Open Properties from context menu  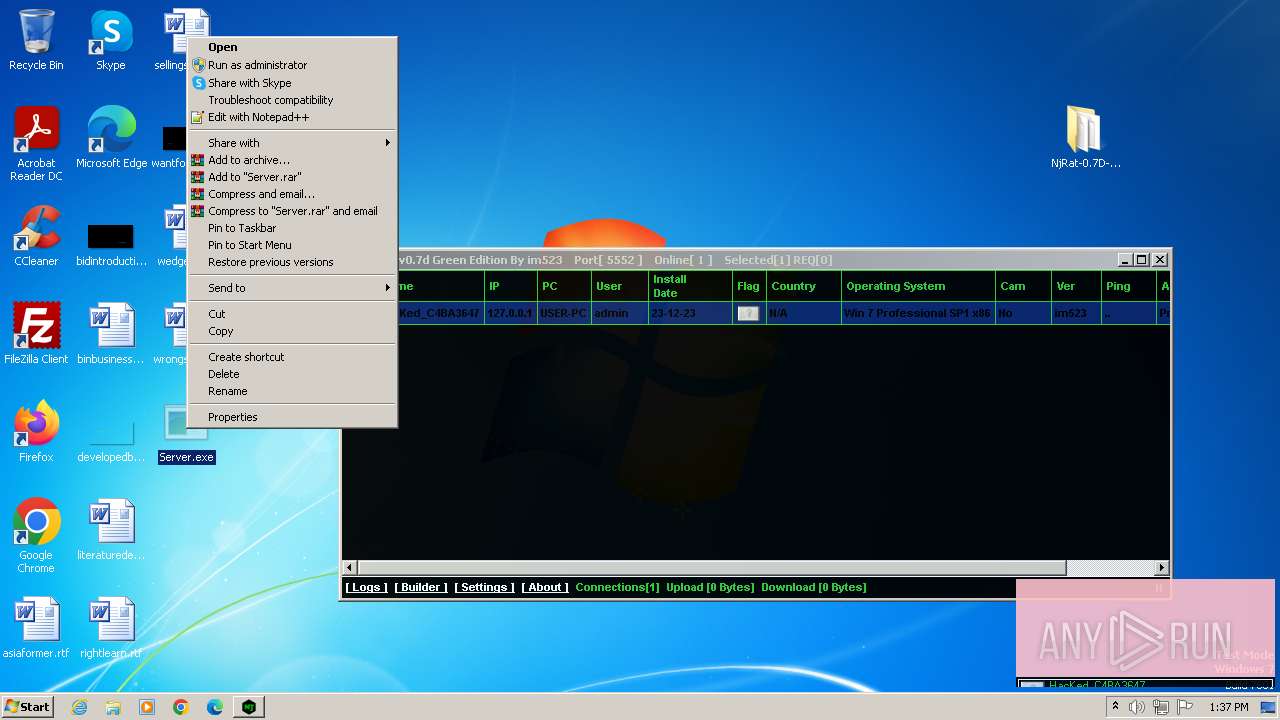click(293, 417)
